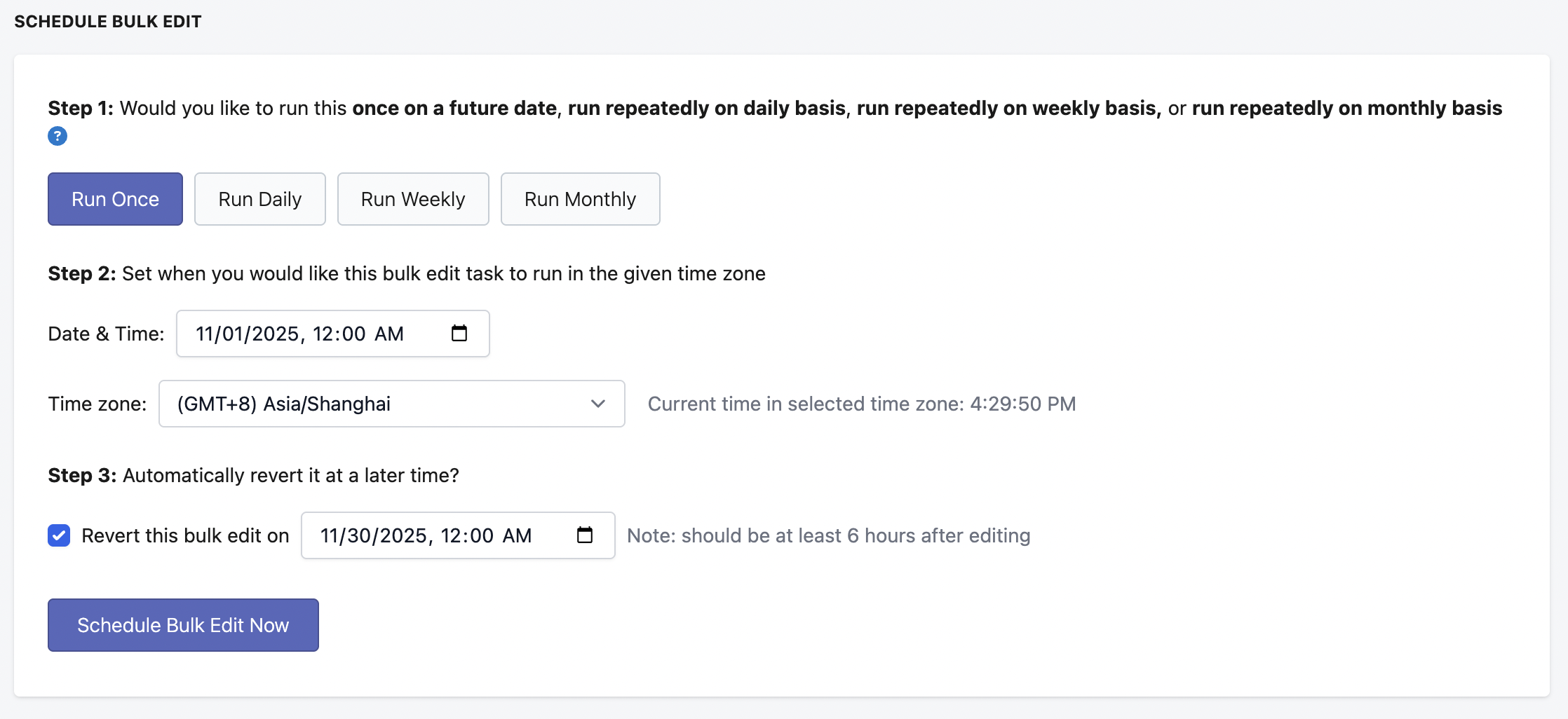Open calendar picker in revert date field
This screenshot has height=719, width=1568.
click(585, 535)
